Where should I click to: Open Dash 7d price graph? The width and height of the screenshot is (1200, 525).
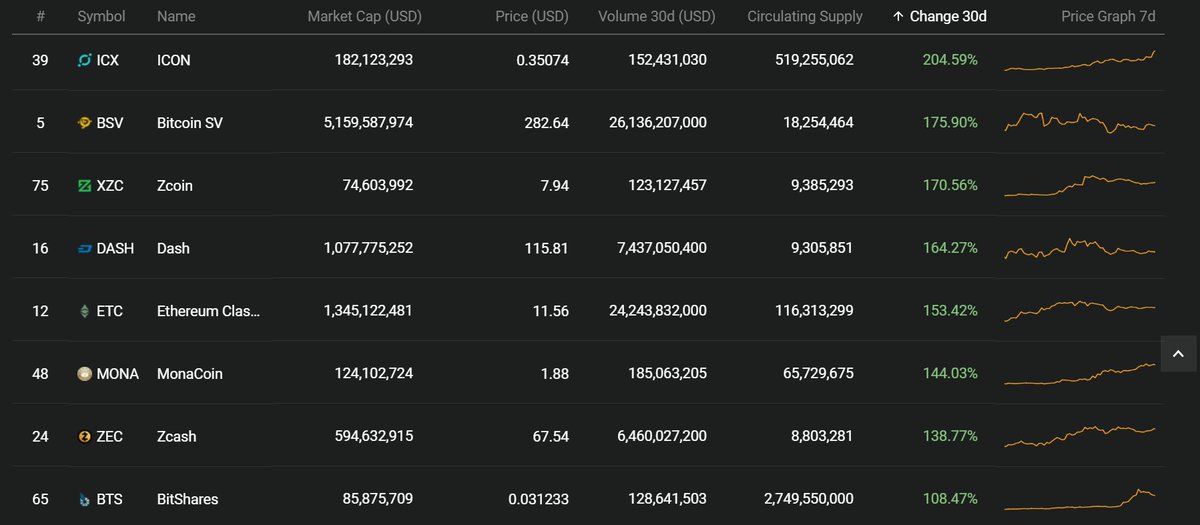click(1080, 248)
